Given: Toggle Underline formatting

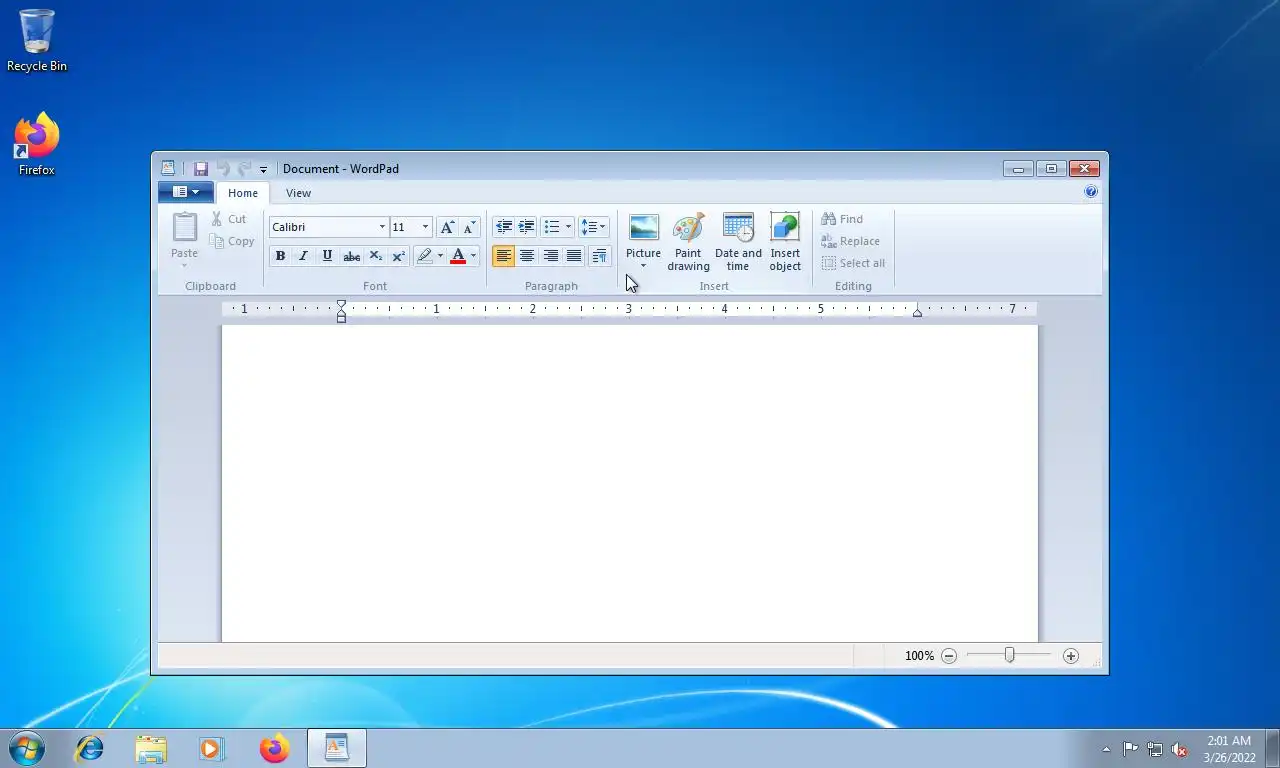Looking at the screenshot, I should click(327, 256).
